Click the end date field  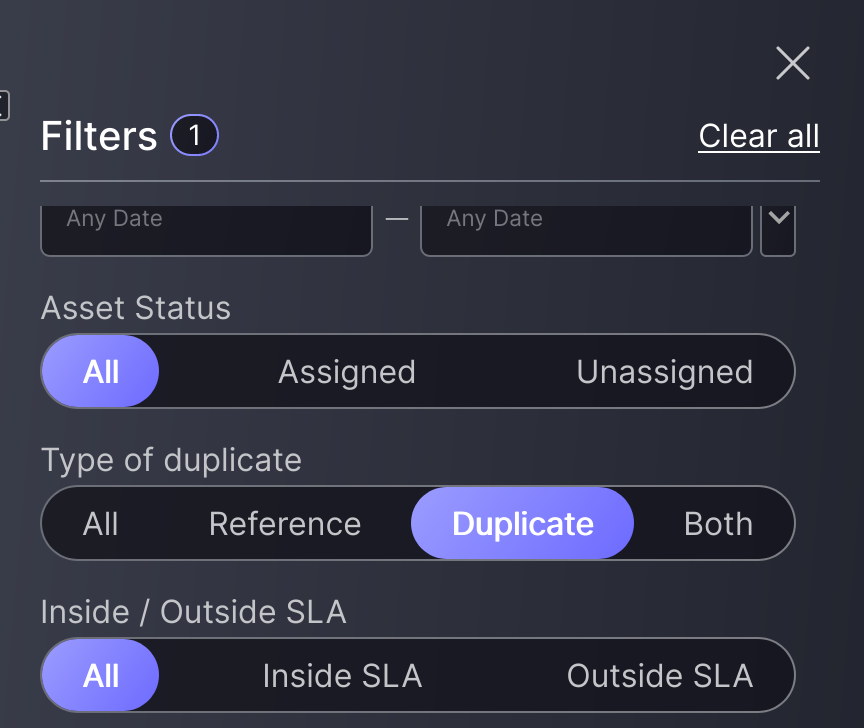586,229
